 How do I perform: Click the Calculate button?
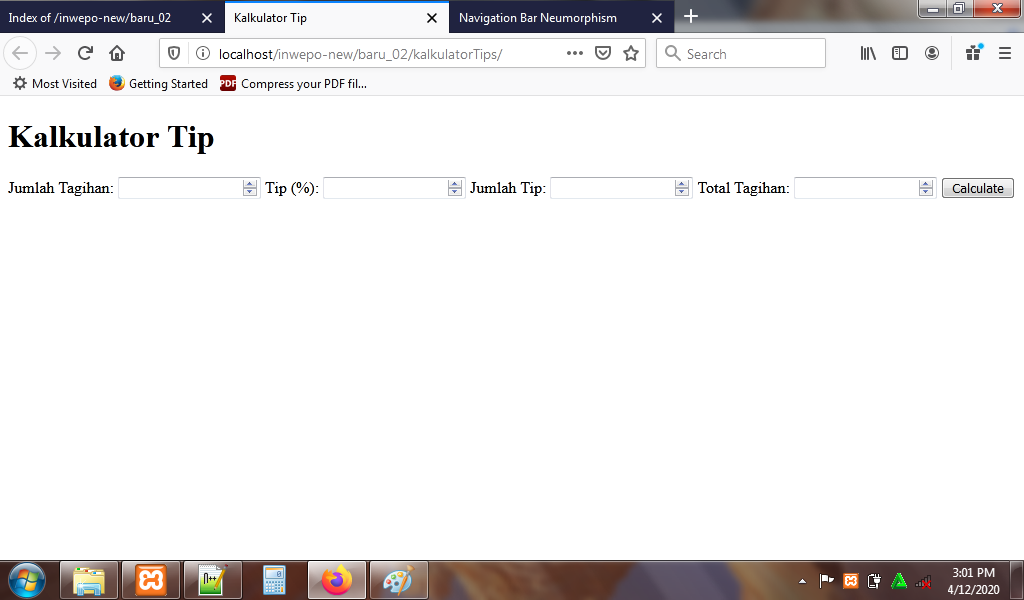click(x=978, y=188)
